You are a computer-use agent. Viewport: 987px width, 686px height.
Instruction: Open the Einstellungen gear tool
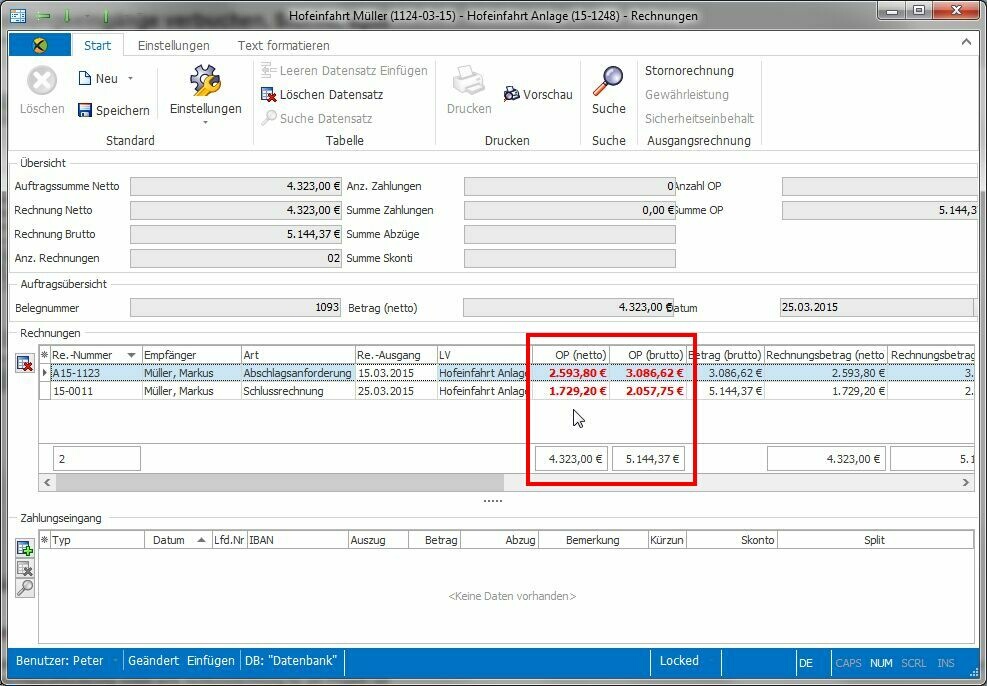point(205,81)
